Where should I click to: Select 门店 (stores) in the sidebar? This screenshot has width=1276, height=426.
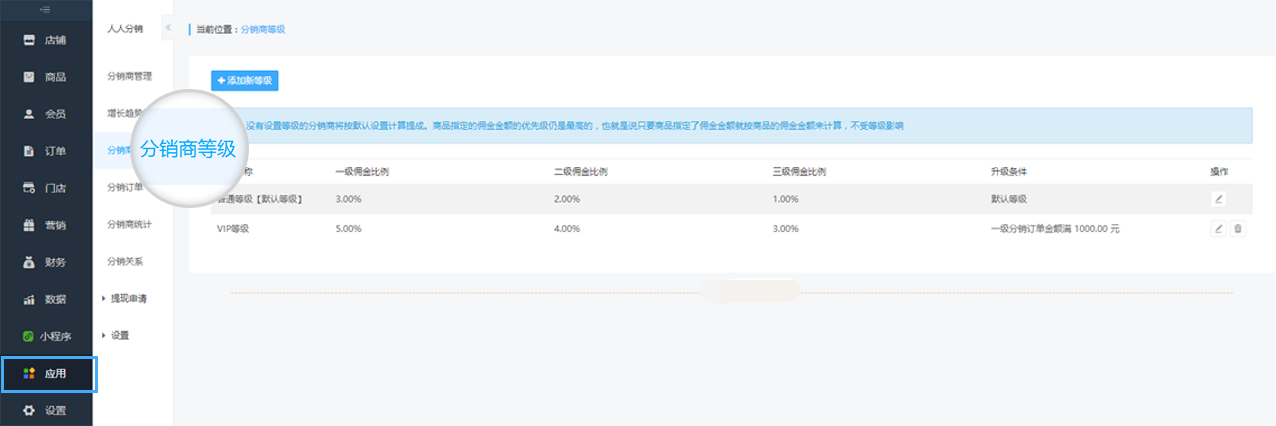click(x=46, y=188)
